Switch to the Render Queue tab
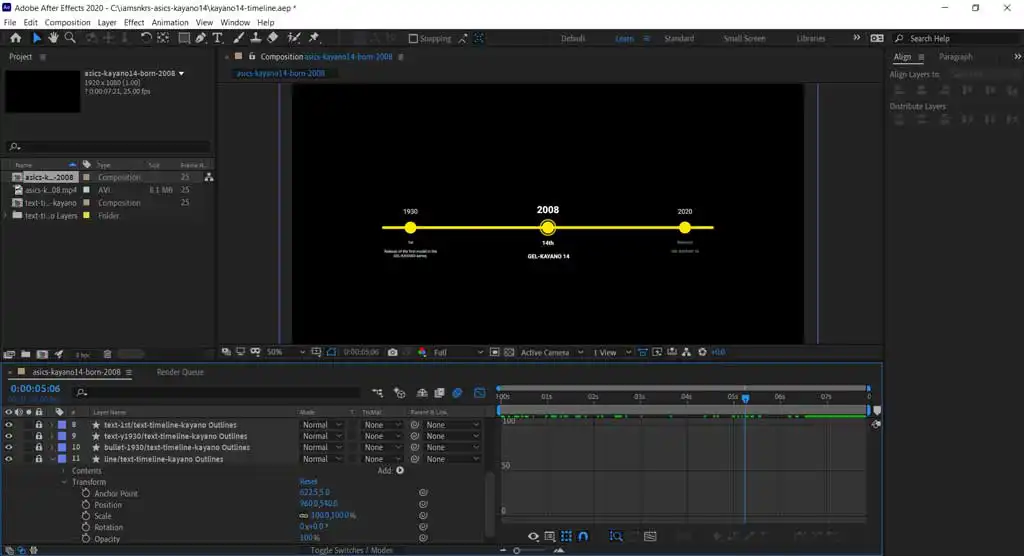 coord(180,372)
